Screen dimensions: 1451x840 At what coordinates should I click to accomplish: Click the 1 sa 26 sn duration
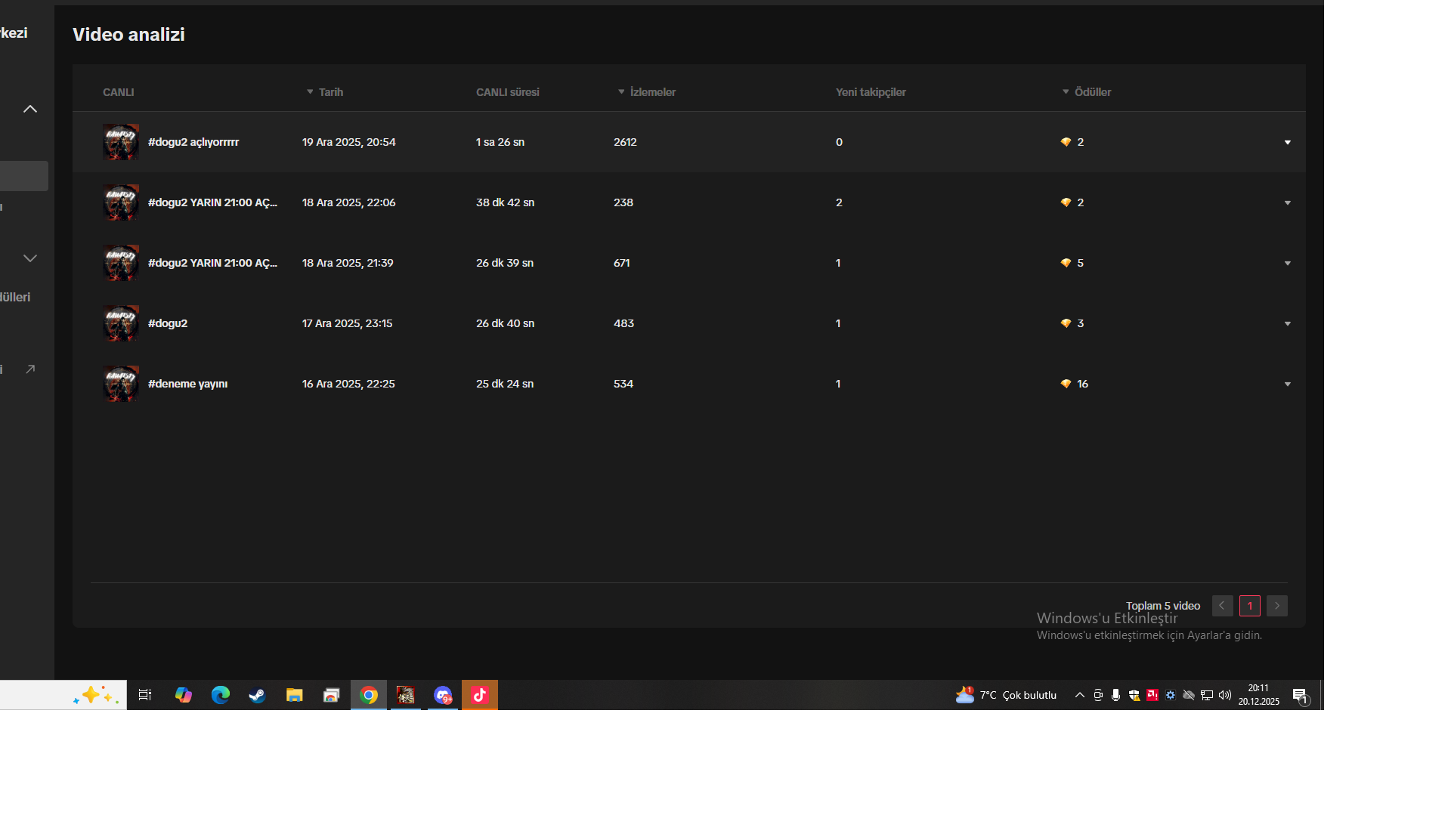[500, 142]
